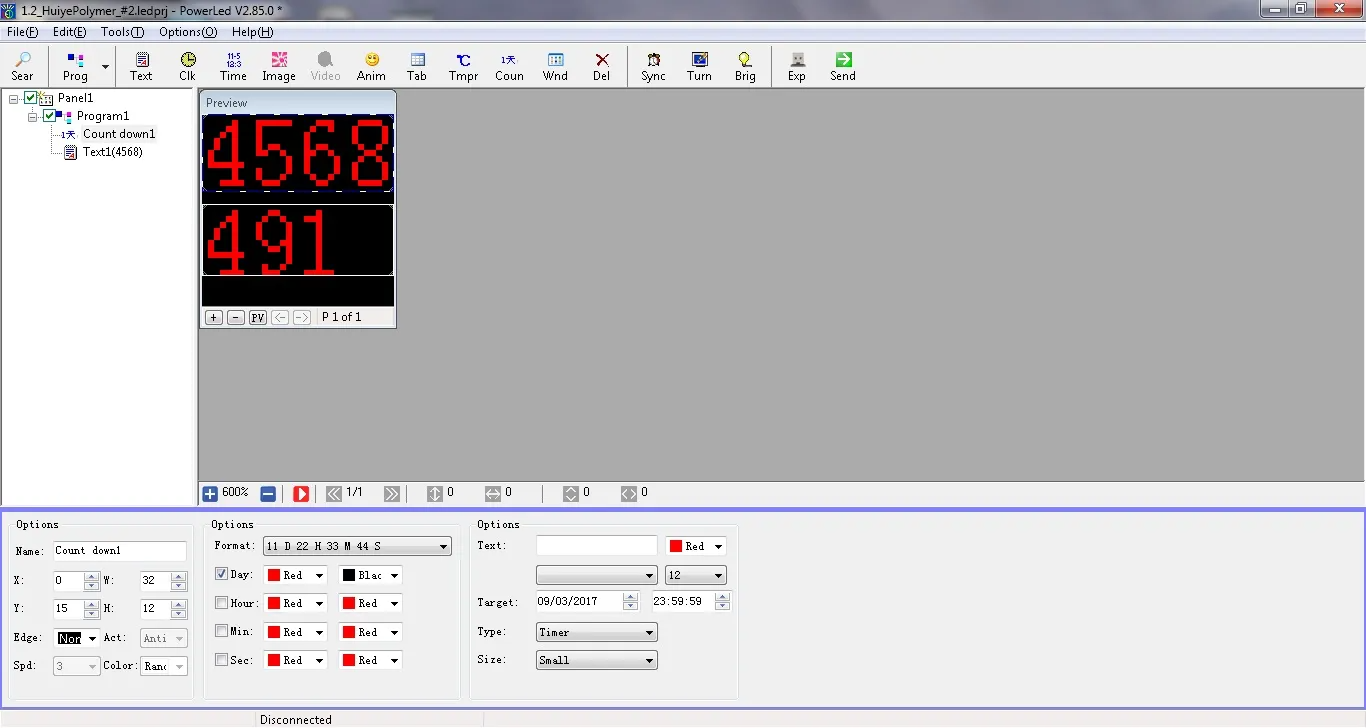Insert an Image item
Image resolution: width=1366 pixels, height=728 pixels.
(x=279, y=66)
